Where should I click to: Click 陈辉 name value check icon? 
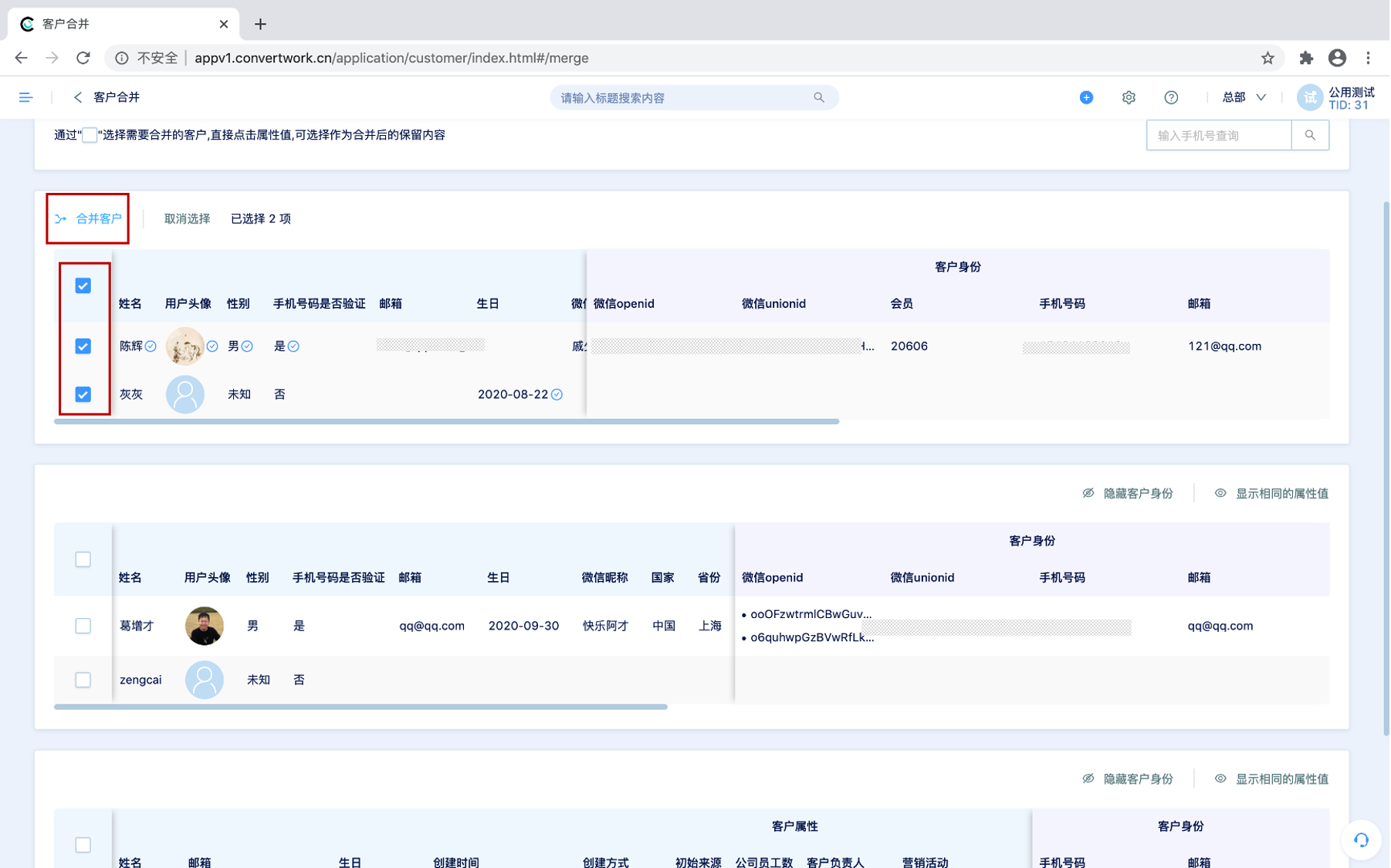coord(151,346)
